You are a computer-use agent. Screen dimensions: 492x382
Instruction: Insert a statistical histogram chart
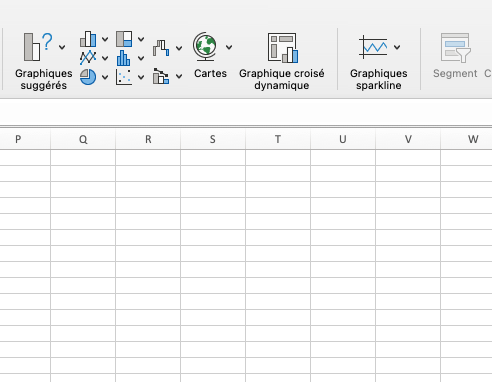[x=124, y=58]
